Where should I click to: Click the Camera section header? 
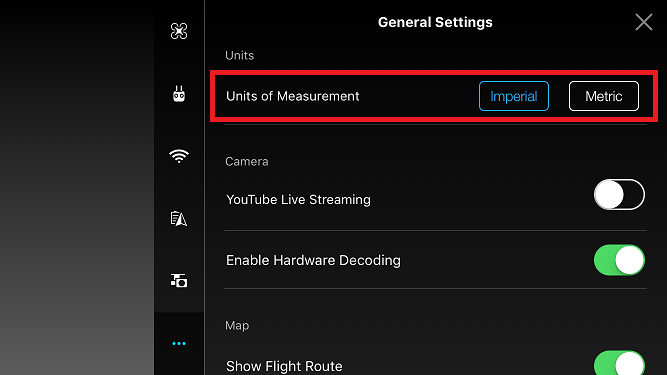247,162
